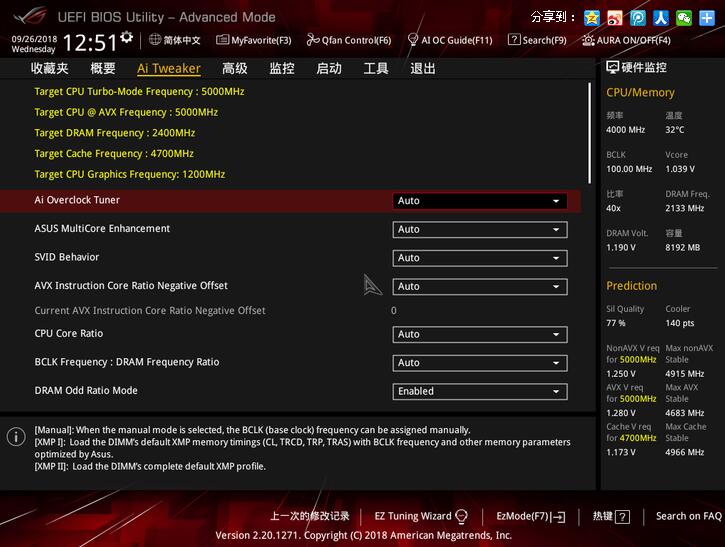
Task: Open the CPU Core Ratio dropdown
Action: pyautogui.click(x=480, y=335)
